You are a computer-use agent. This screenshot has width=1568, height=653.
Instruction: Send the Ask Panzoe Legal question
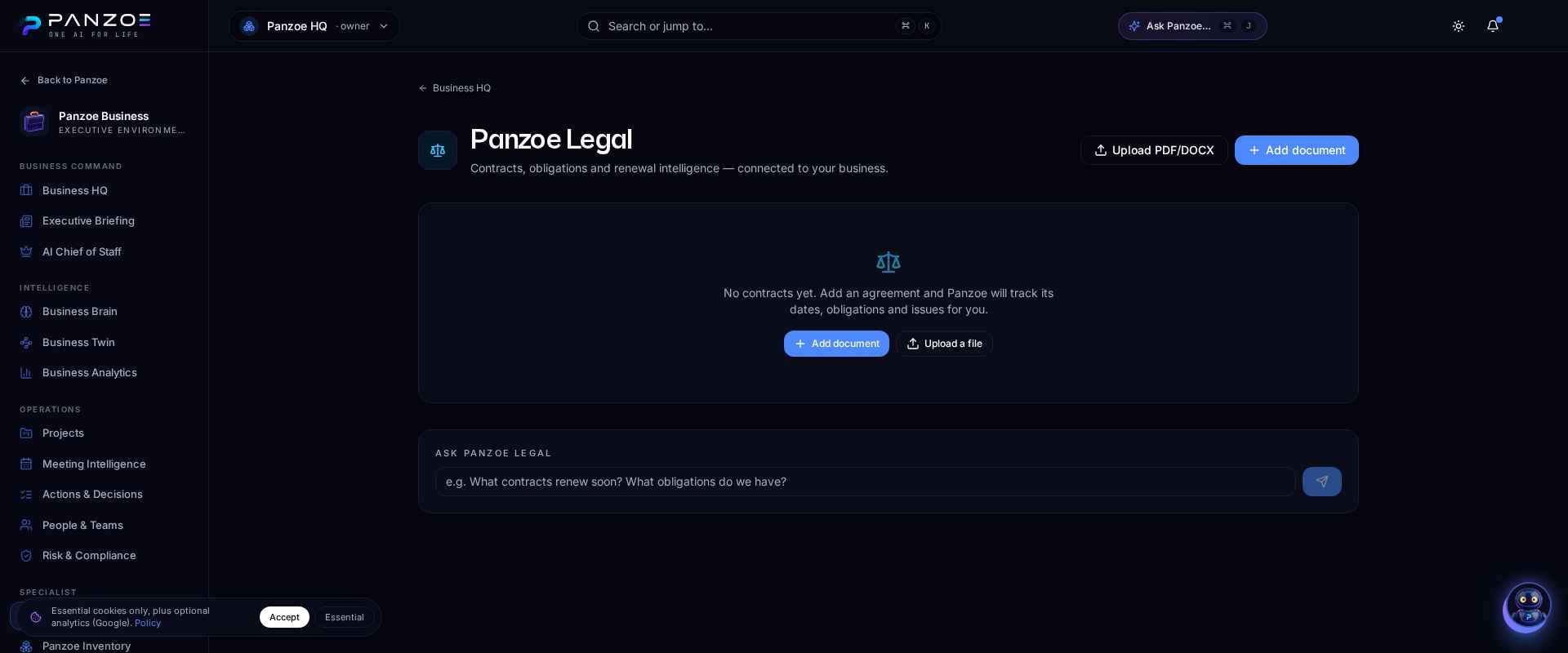coord(1321,482)
